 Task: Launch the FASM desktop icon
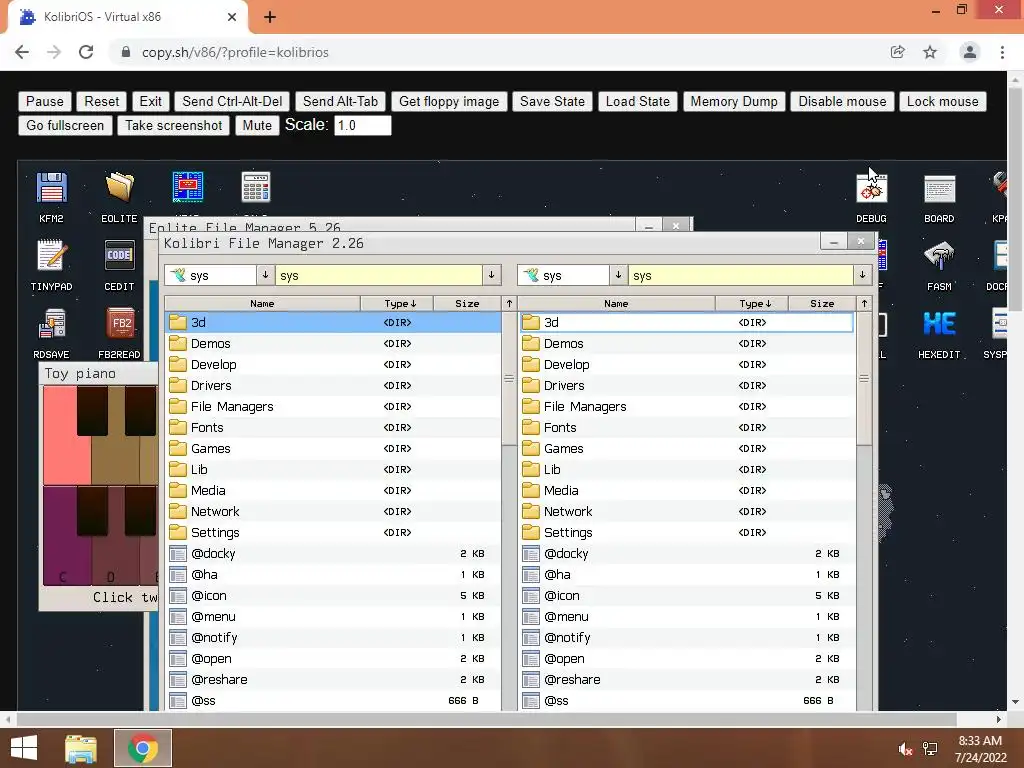pos(939,264)
